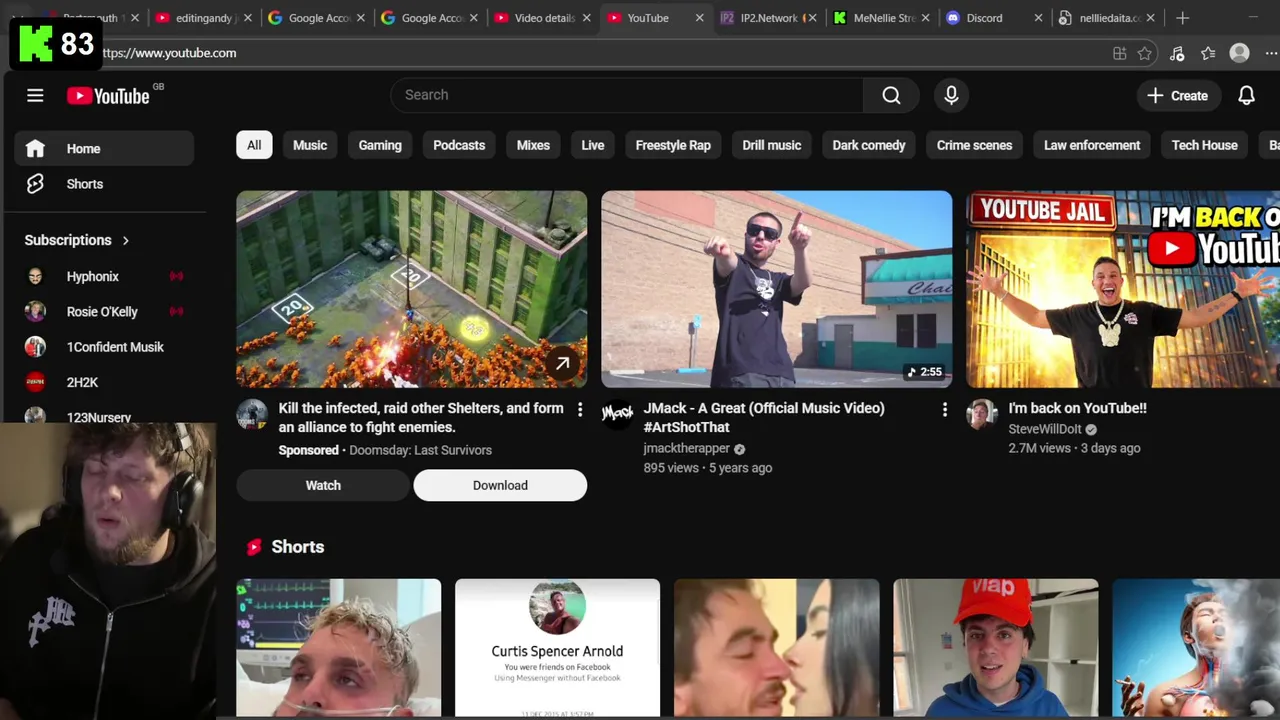Open JMack - A Great video title

[764, 418]
